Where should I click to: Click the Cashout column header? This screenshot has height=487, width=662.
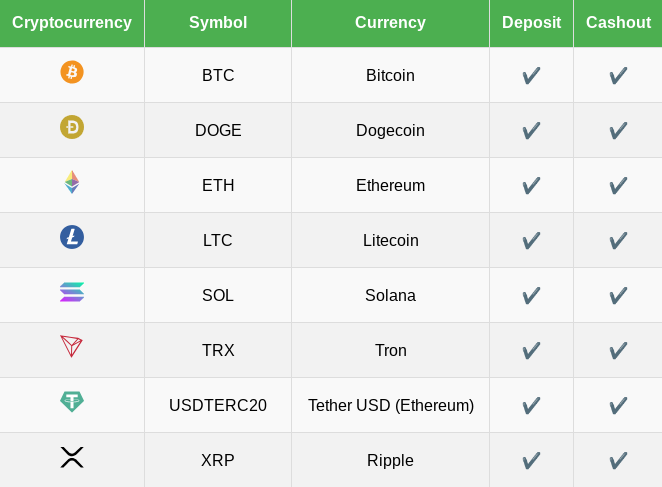pyautogui.click(x=618, y=22)
